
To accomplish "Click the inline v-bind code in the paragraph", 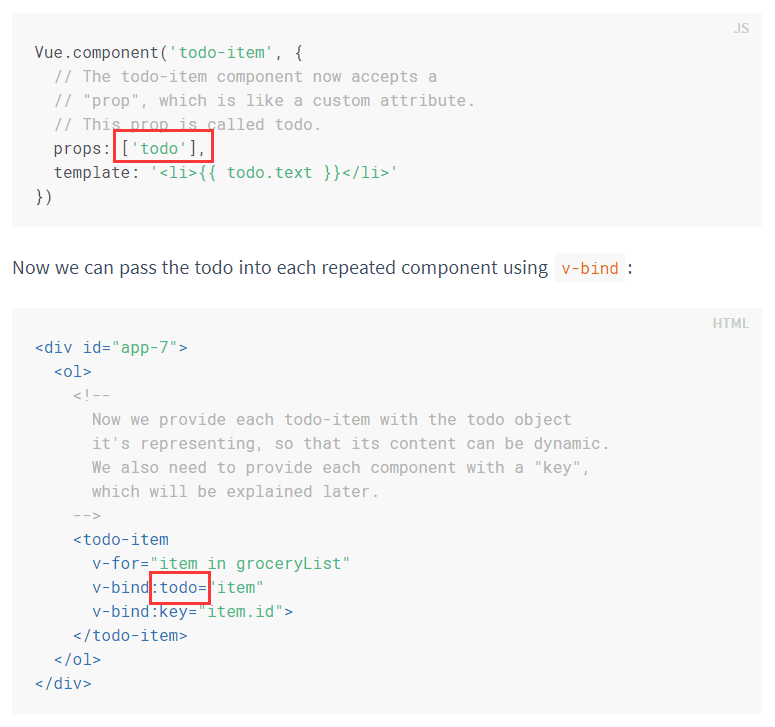I will [589, 268].
